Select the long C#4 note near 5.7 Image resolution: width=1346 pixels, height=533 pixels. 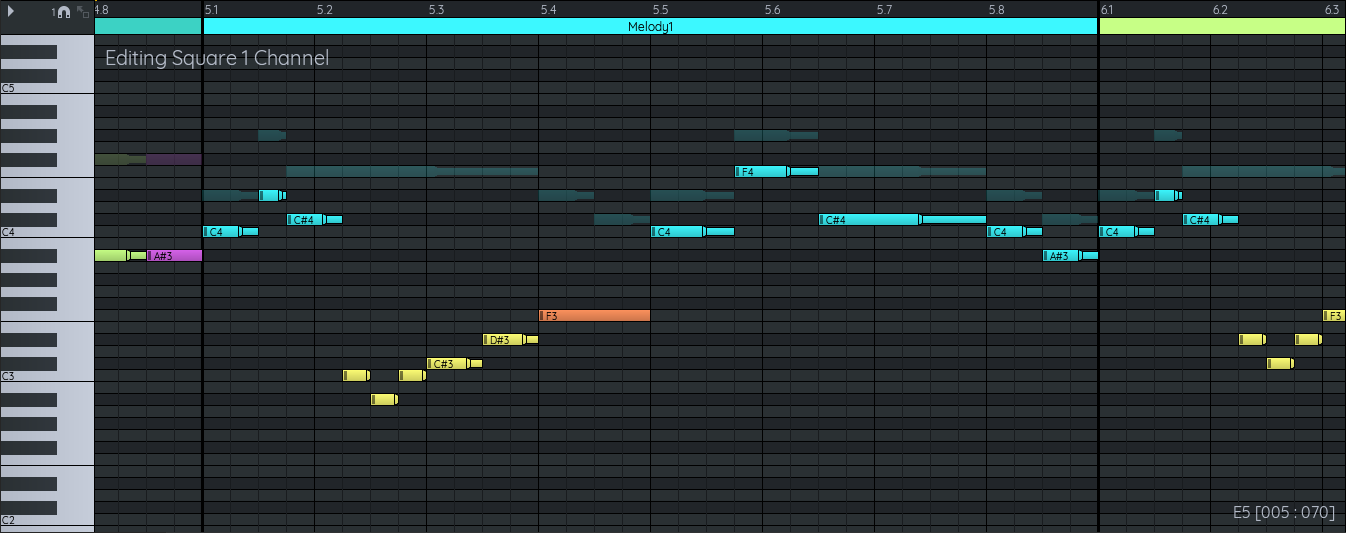point(902,220)
